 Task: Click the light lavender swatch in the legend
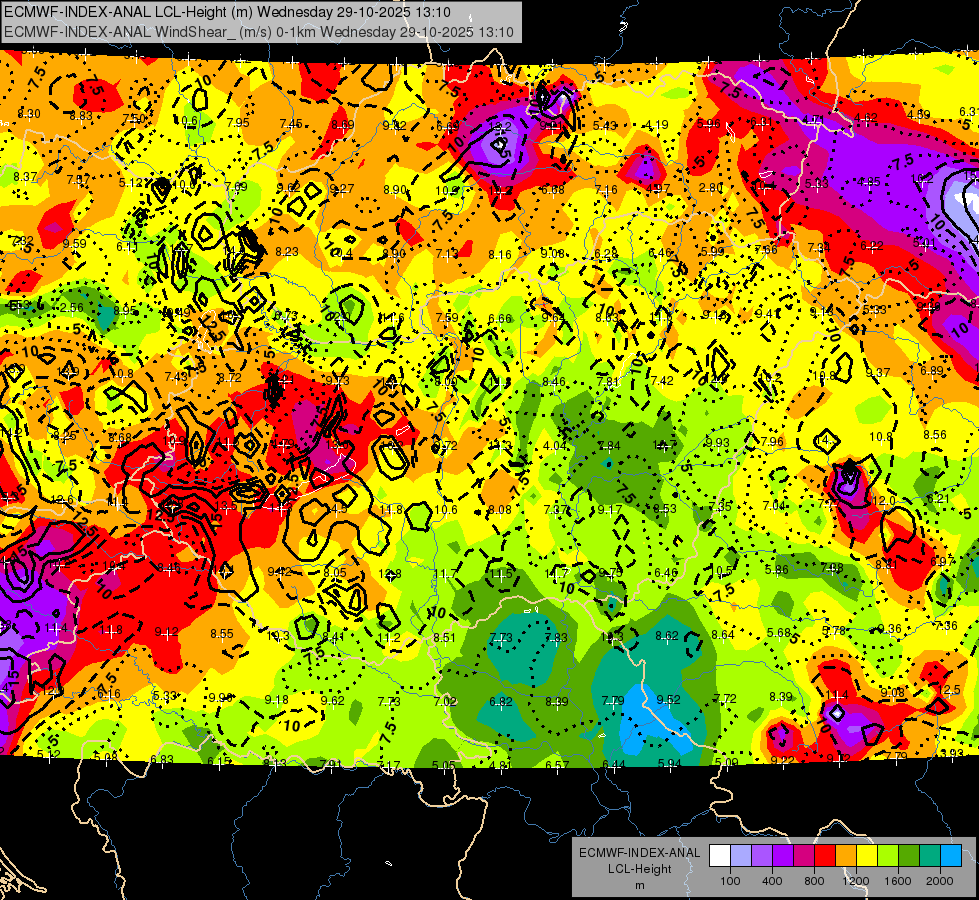point(741,856)
